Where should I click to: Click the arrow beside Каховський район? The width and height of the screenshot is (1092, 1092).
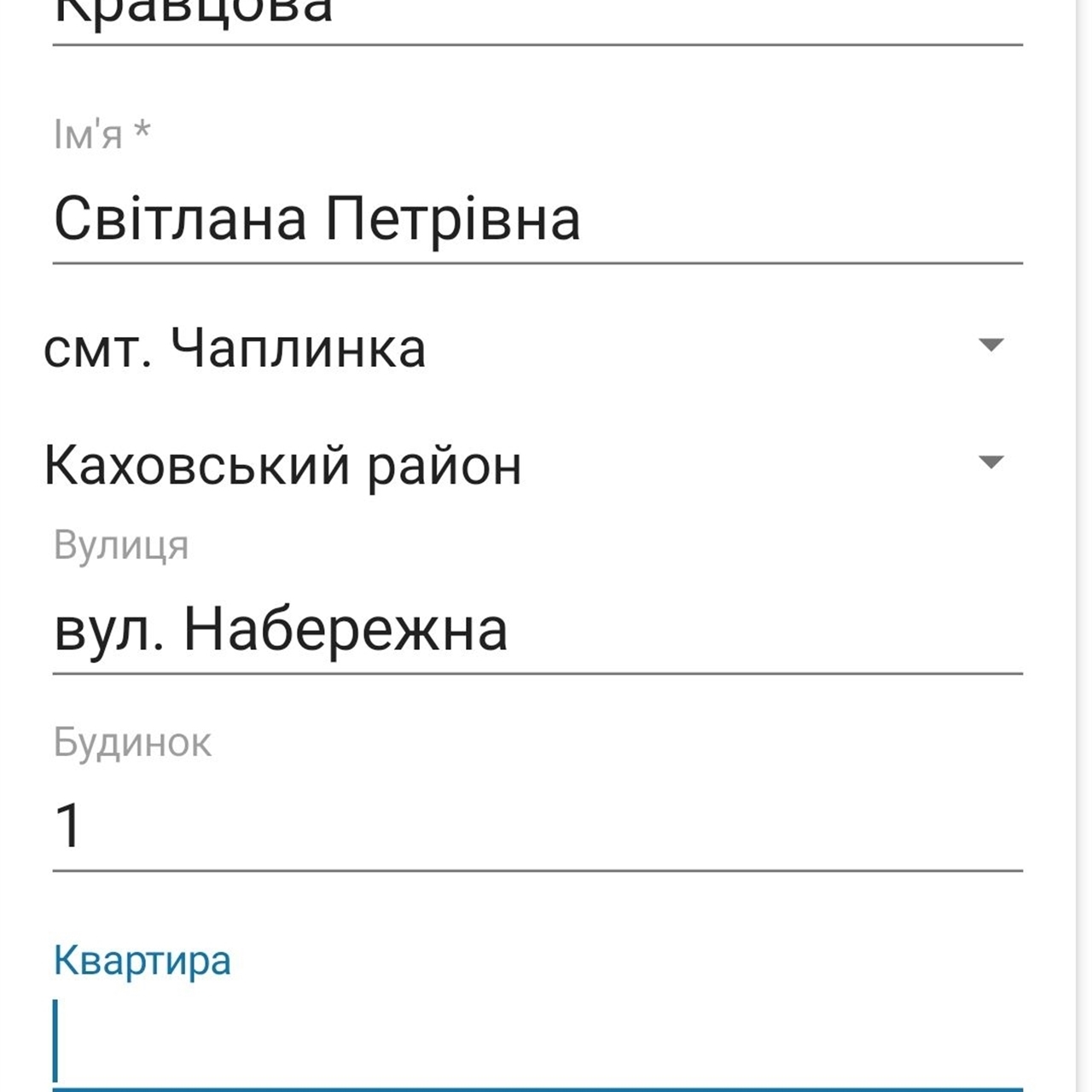pos(990,462)
